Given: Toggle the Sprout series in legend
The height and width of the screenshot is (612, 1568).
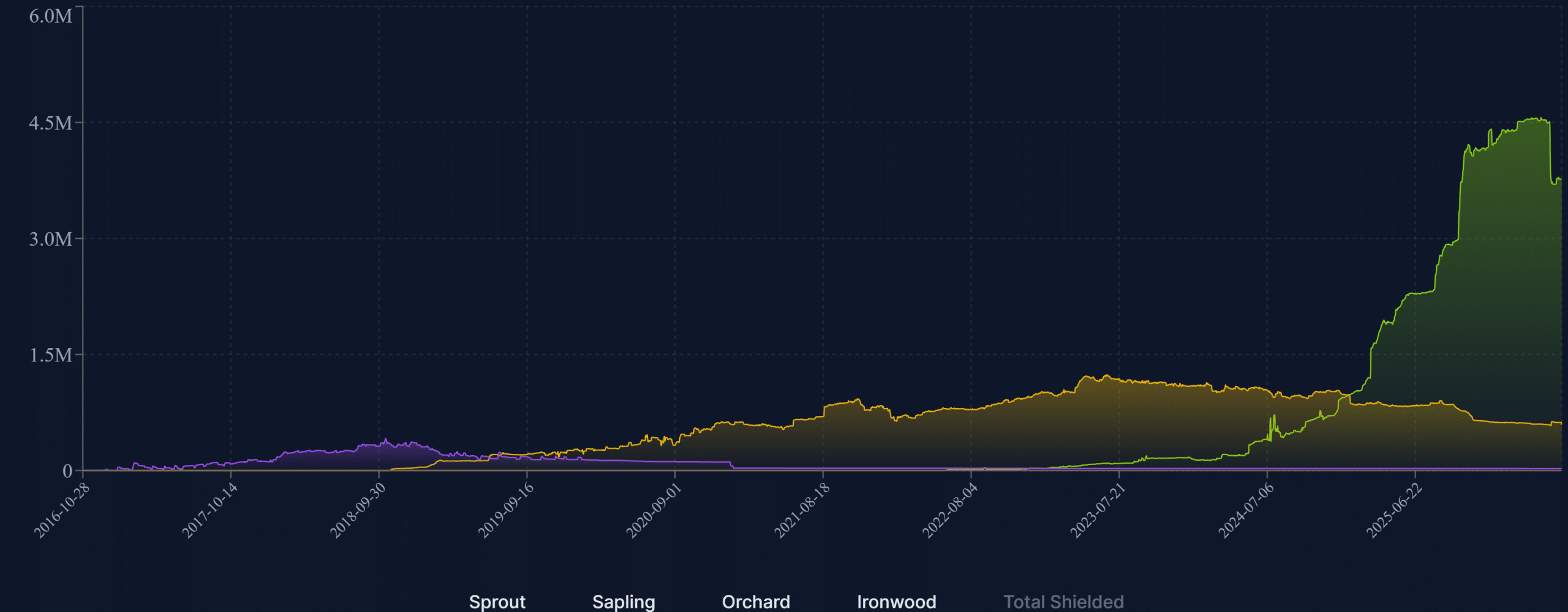Looking at the screenshot, I should tap(497, 602).
